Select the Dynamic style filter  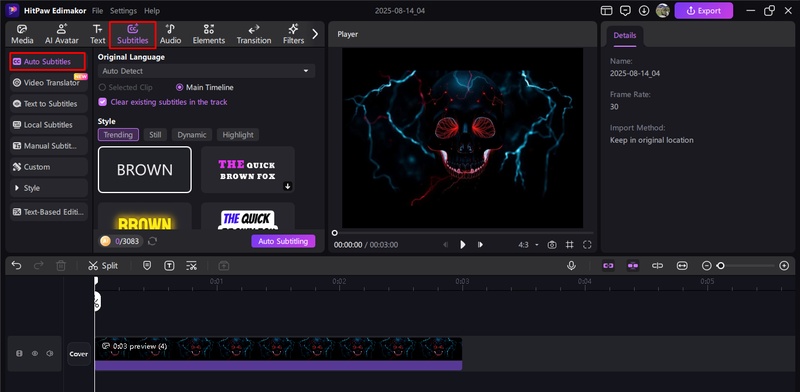[x=192, y=135]
